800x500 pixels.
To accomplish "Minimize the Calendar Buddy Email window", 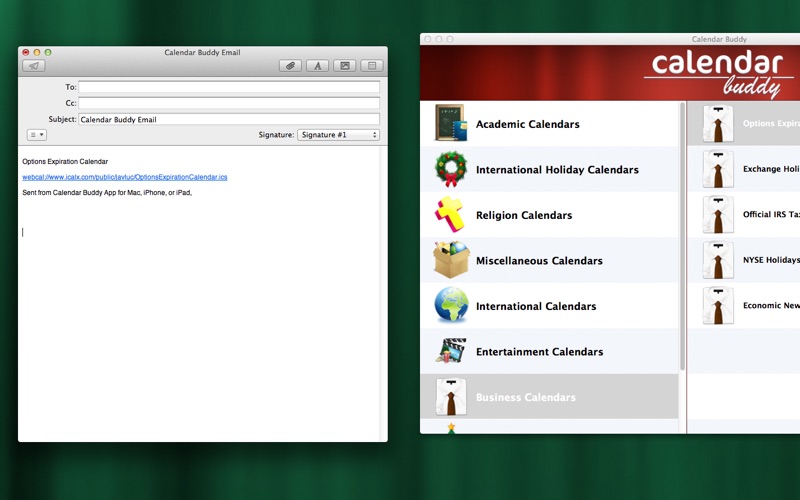I will click(37, 52).
